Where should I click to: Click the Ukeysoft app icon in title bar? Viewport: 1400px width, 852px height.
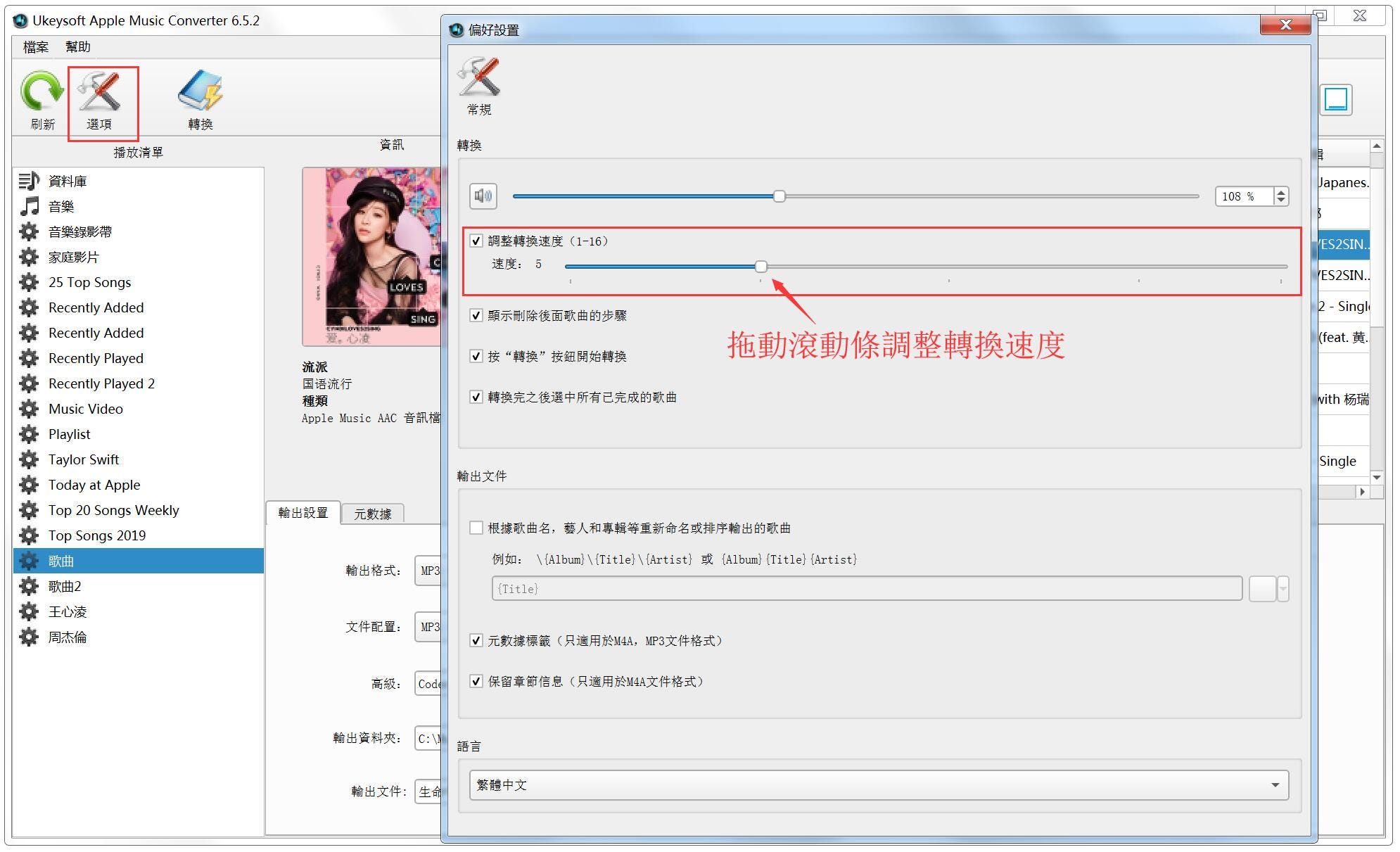[x=20, y=20]
